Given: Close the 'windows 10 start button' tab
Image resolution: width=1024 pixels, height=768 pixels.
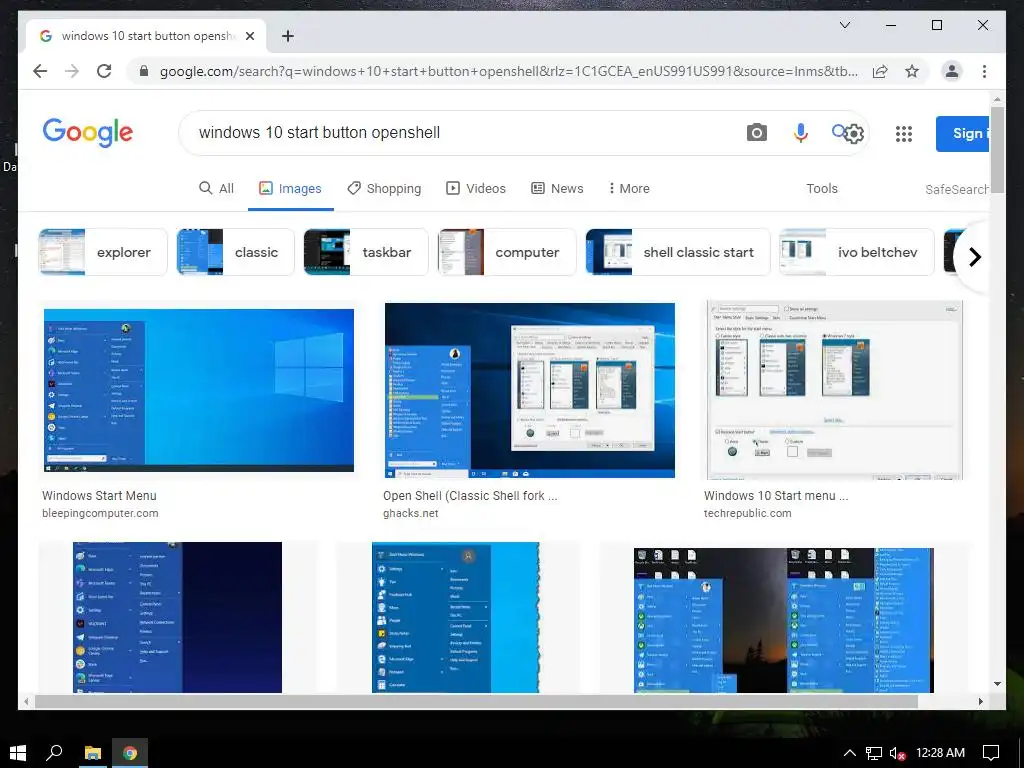Looking at the screenshot, I should (x=249, y=36).
